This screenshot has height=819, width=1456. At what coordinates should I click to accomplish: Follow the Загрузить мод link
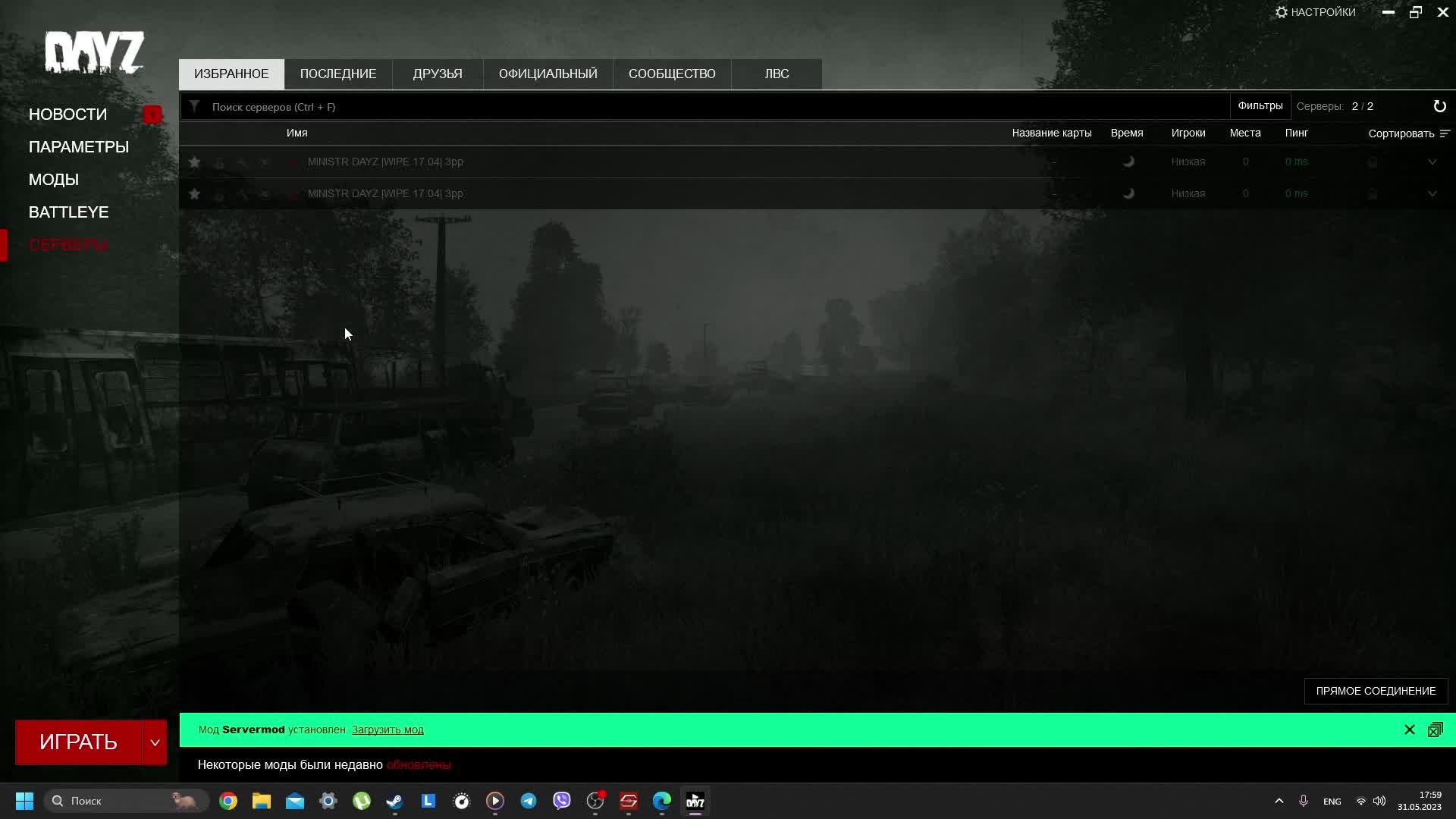pos(387,729)
